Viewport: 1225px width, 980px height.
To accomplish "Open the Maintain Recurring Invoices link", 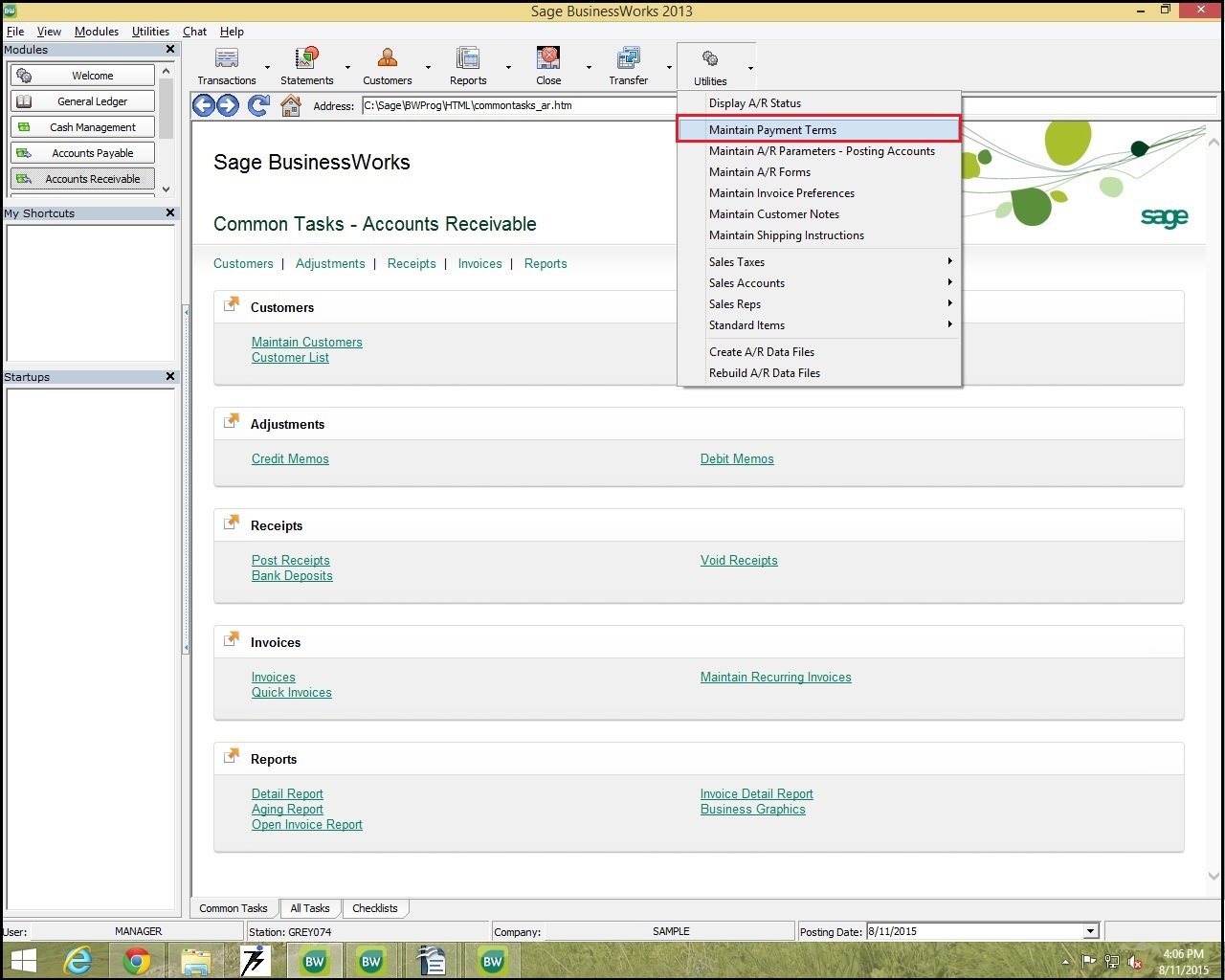I will [x=776, y=677].
